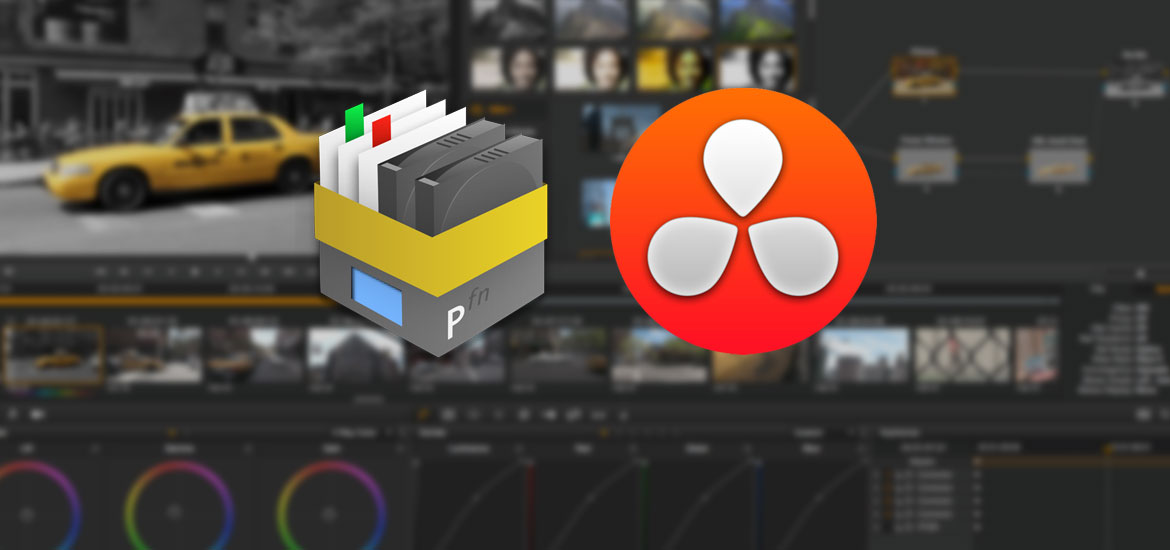
Task: Select the orange-outlined taxi clip thumbnail
Action: pos(54,354)
